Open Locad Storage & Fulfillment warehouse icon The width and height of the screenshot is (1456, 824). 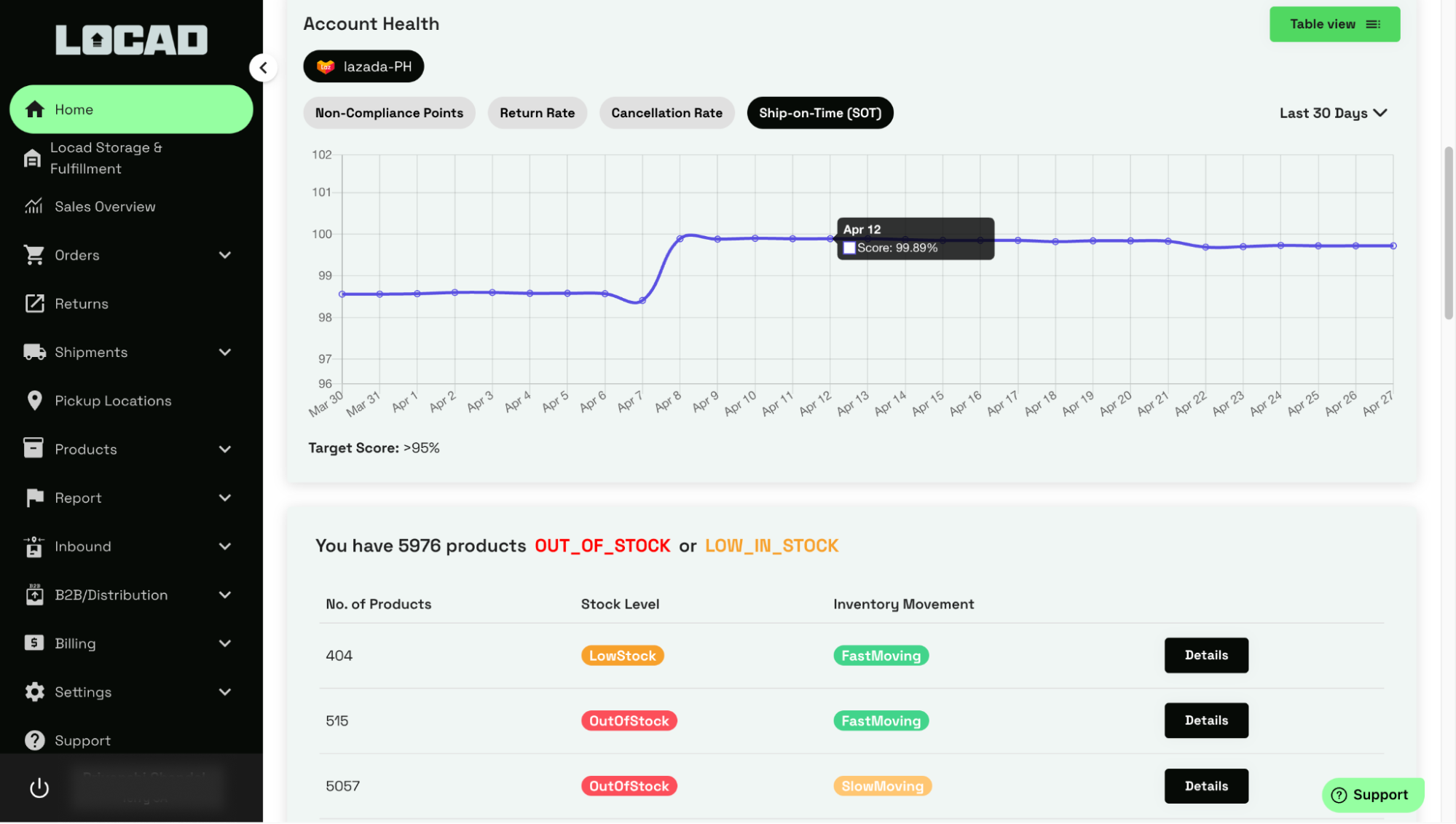(x=32, y=158)
